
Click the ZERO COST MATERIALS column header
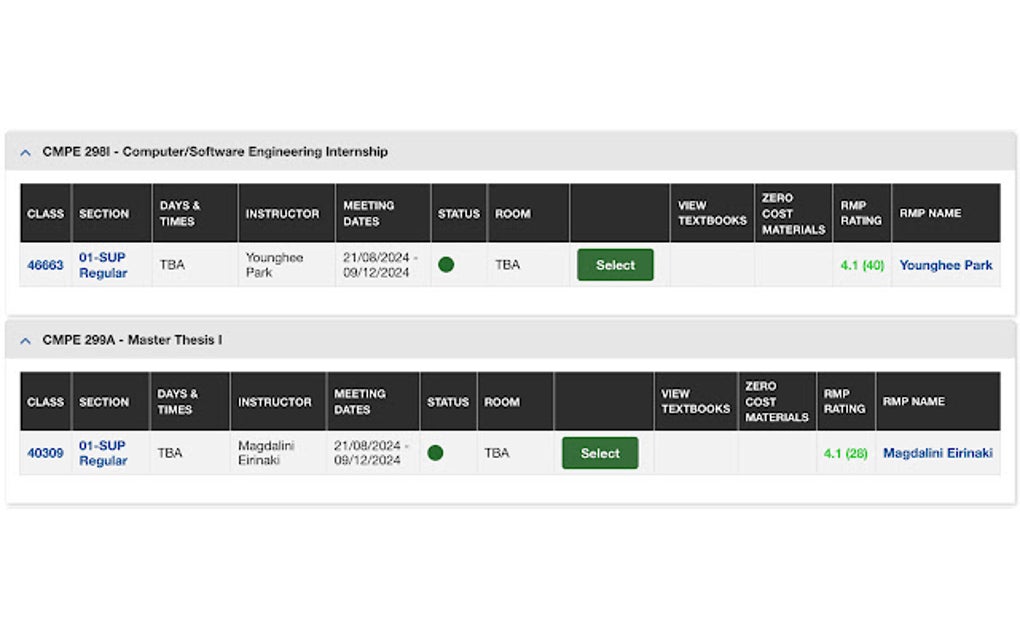pos(792,212)
